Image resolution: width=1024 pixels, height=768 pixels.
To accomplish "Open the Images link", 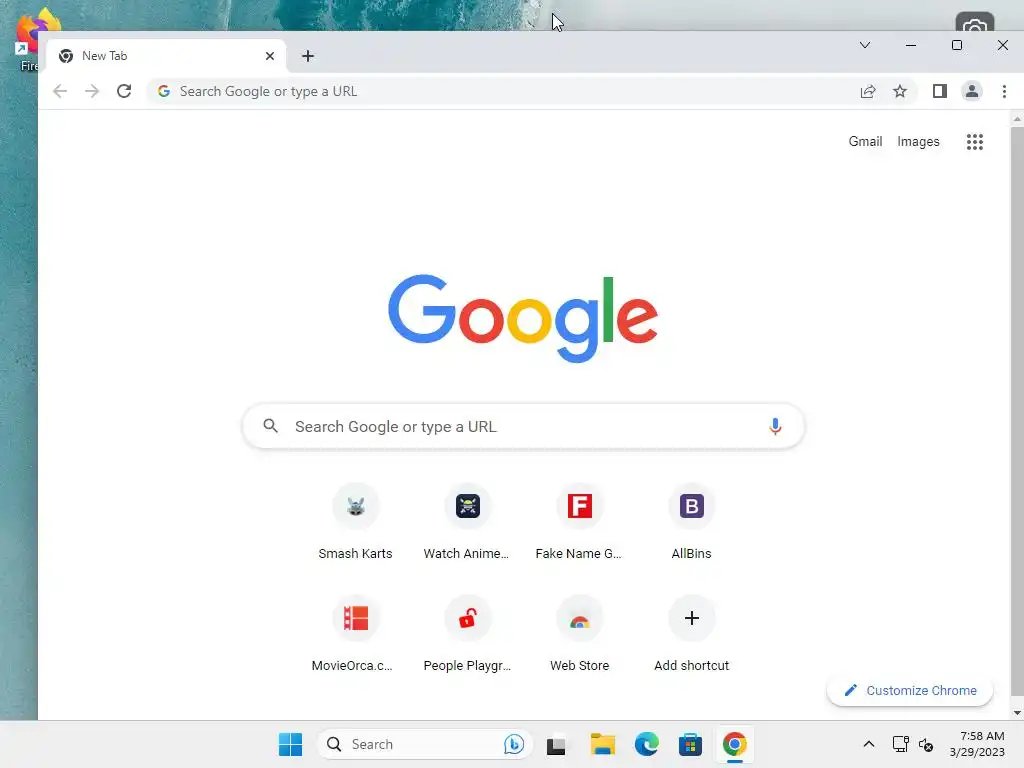I will pyautogui.click(x=918, y=142).
